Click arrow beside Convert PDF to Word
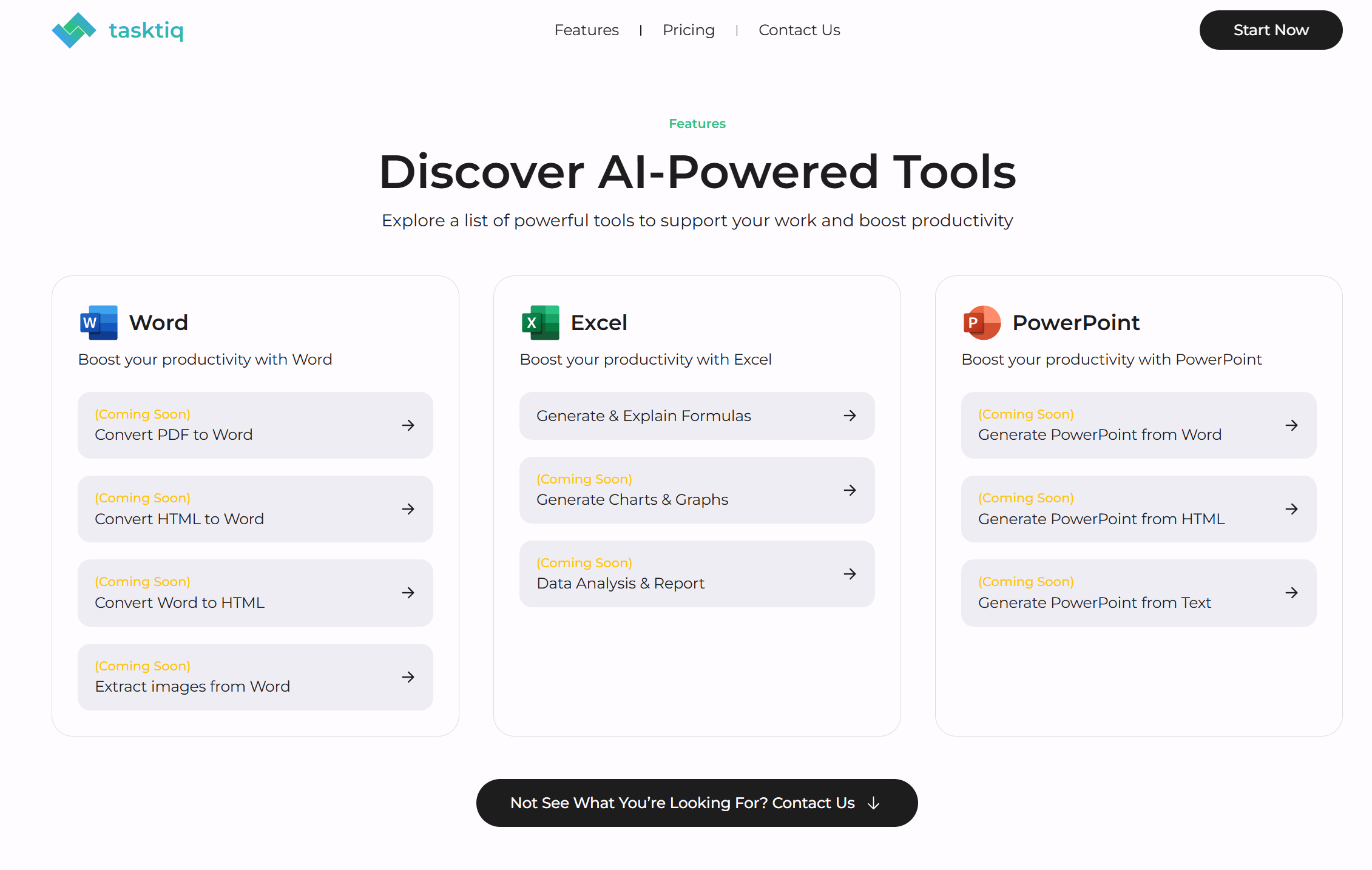Viewport: 1372px width, 870px height. pyautogui.click(x=408, y=425)
